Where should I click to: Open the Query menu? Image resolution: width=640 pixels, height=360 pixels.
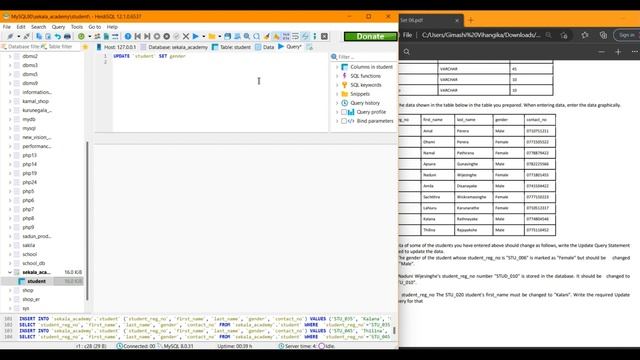click(x=58, y=27)
